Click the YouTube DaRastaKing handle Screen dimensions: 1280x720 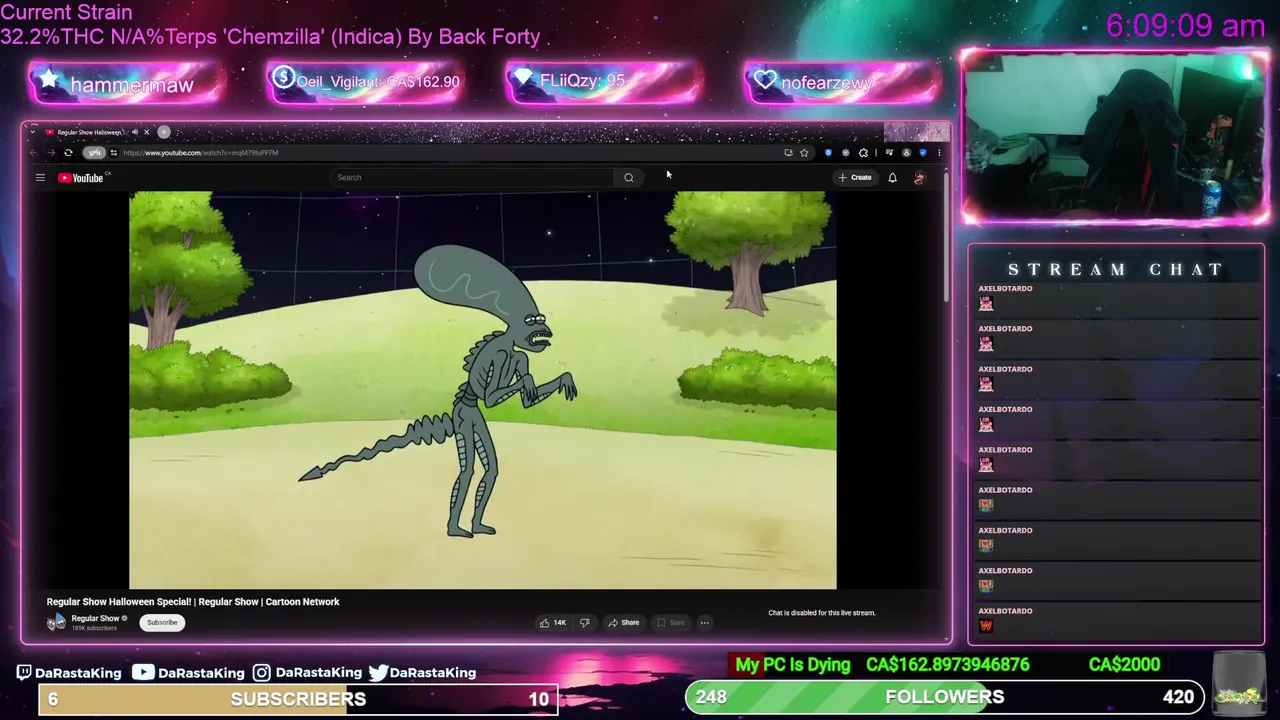tap(190, 672)
